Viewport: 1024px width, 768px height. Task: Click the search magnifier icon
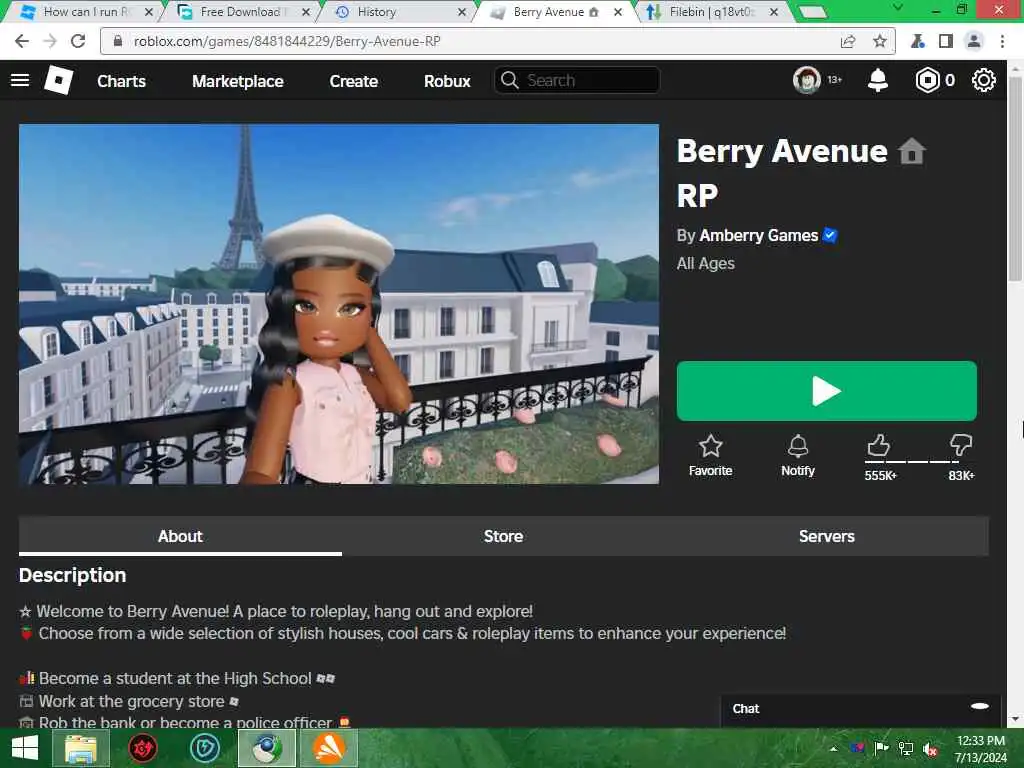[509, 80]
